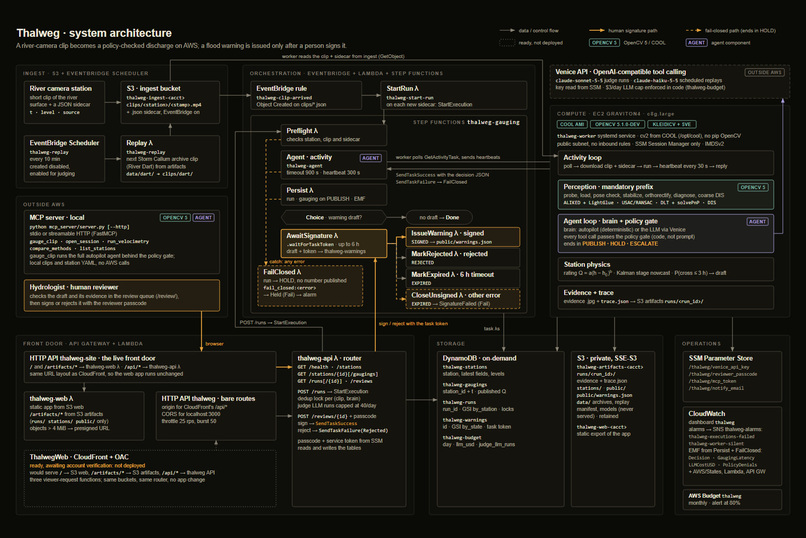Select the "human signature path" legend label
806x538 pixels.
(x=632, y=31)
